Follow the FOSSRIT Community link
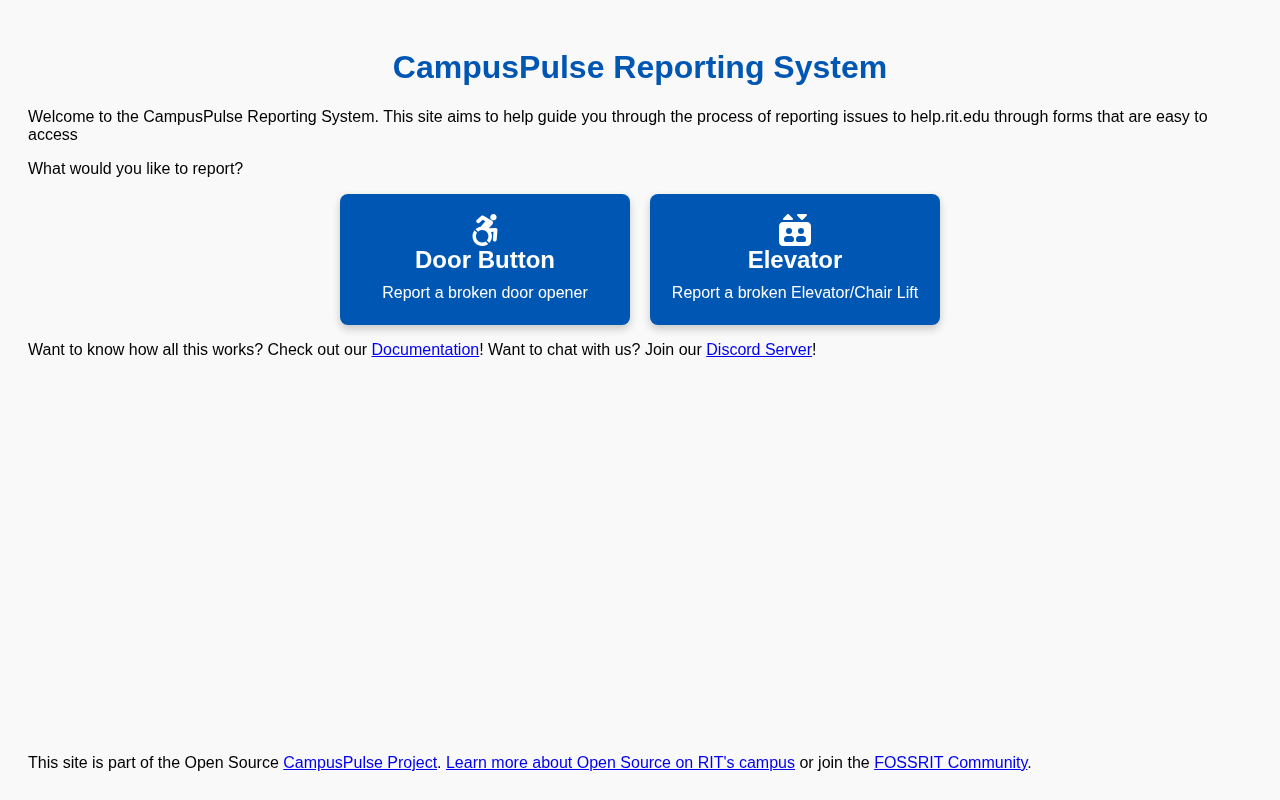The height and width of the screenshot is (800, 1280). tap(950, 763)
